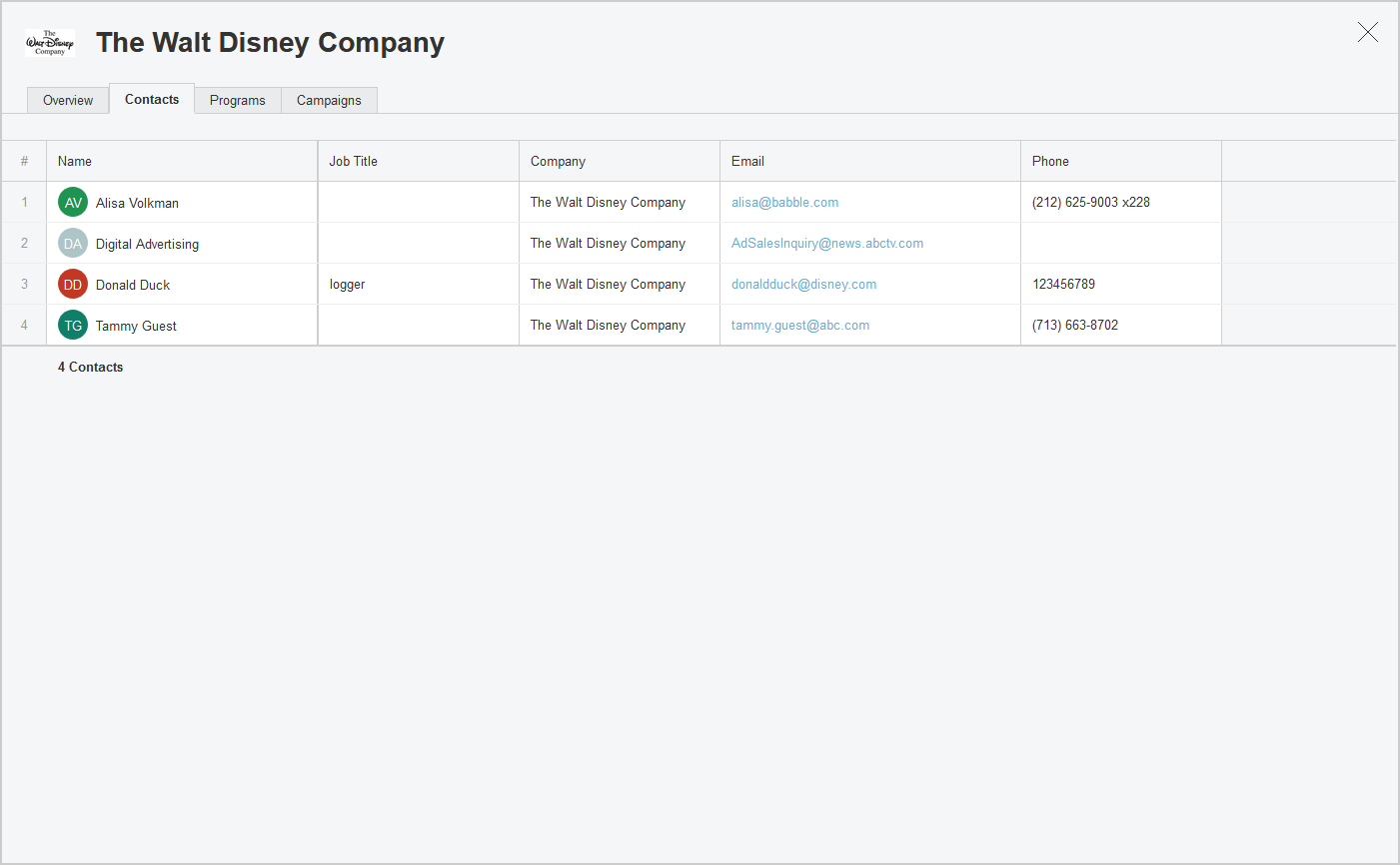
Task: Open email link alisa@babble.com
Action: [x=784, y=203]
